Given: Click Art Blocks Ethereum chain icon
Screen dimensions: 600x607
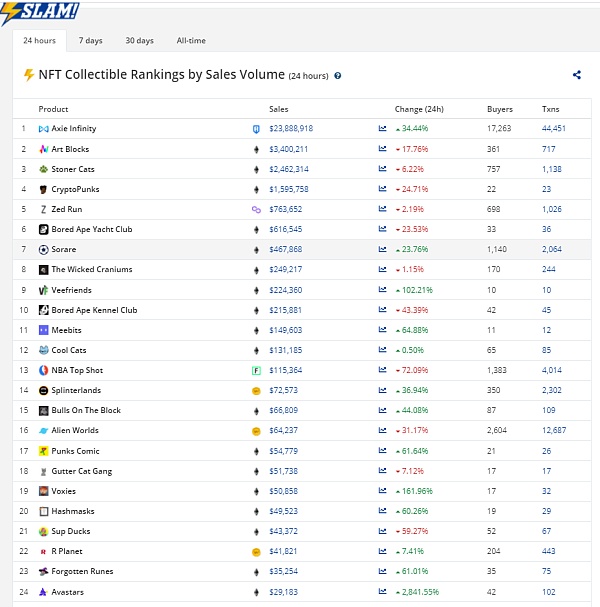Looking at the screenshot, I should click(256, 149).
